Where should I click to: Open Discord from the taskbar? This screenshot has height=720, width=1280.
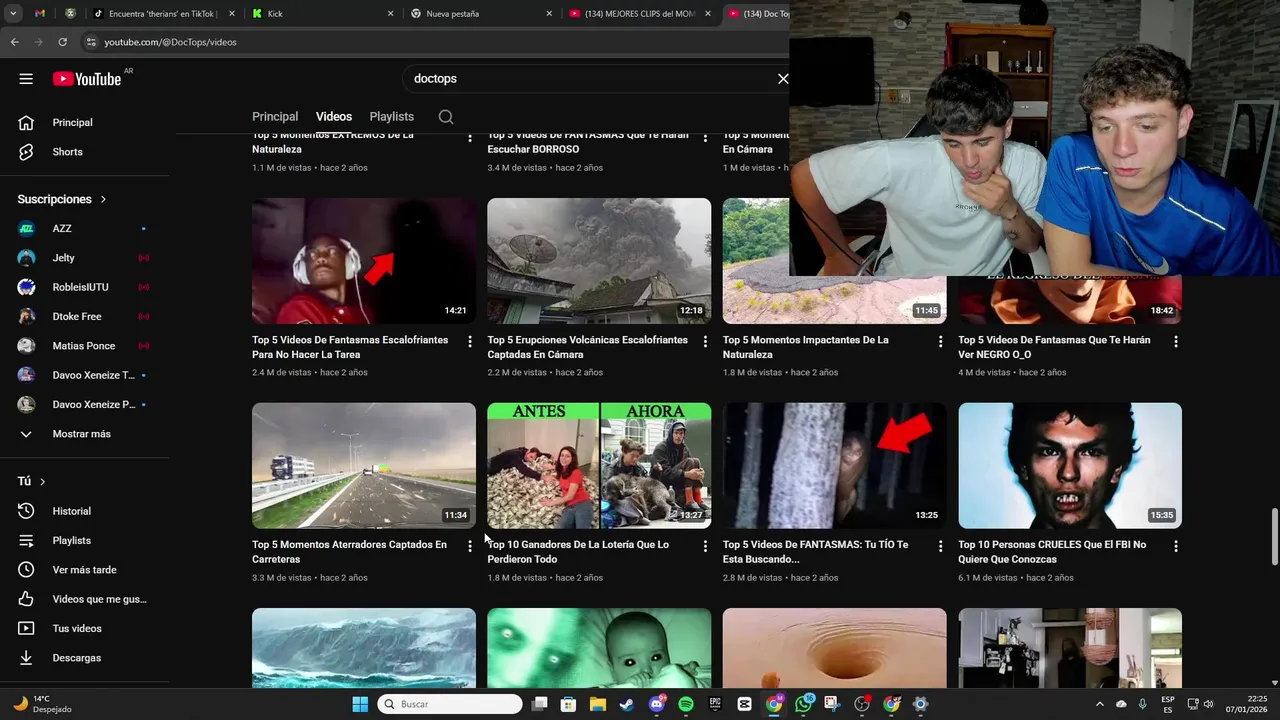pyautogui.click(x=657, y=704)
